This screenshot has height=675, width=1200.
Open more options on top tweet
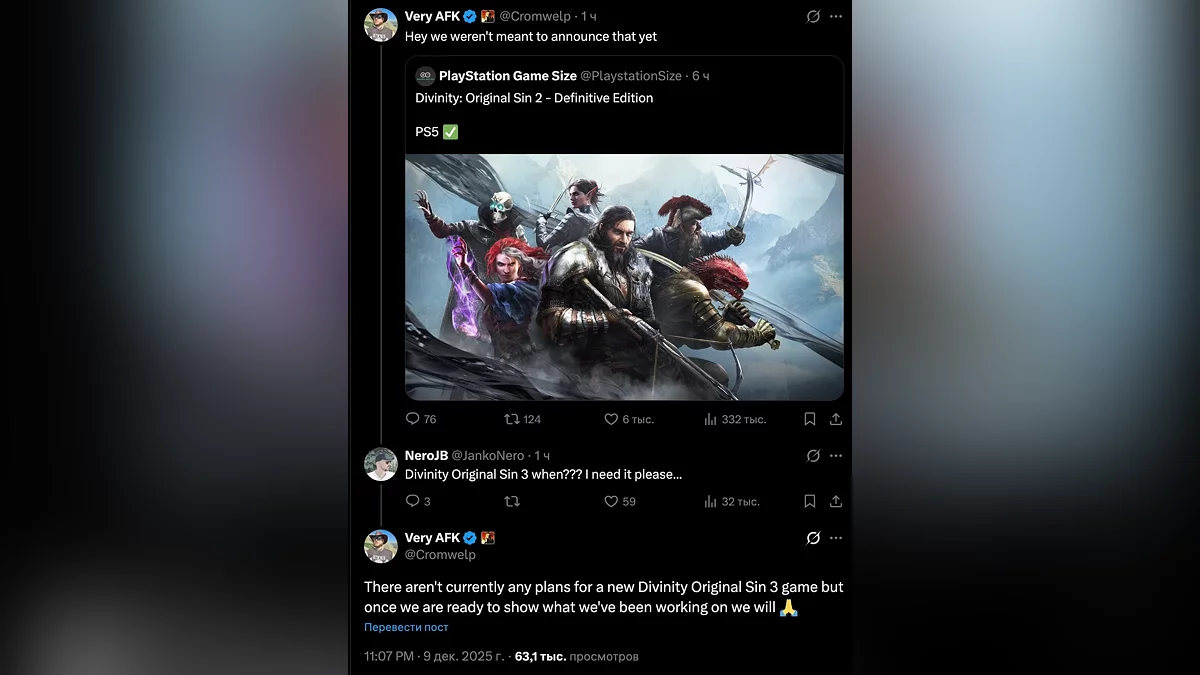tap(836, 17)
